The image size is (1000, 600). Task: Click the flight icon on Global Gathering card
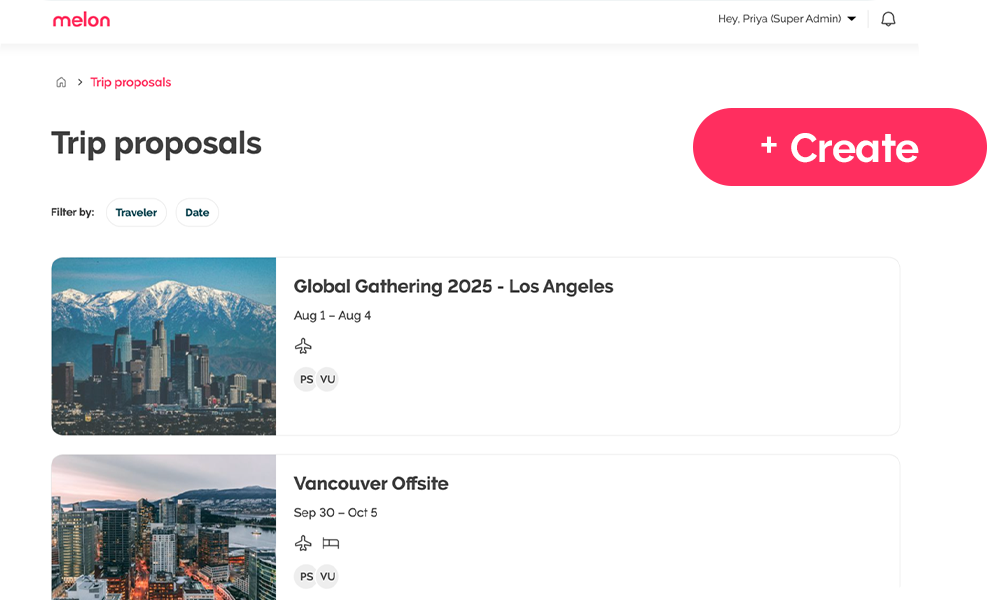coord(303,345)
